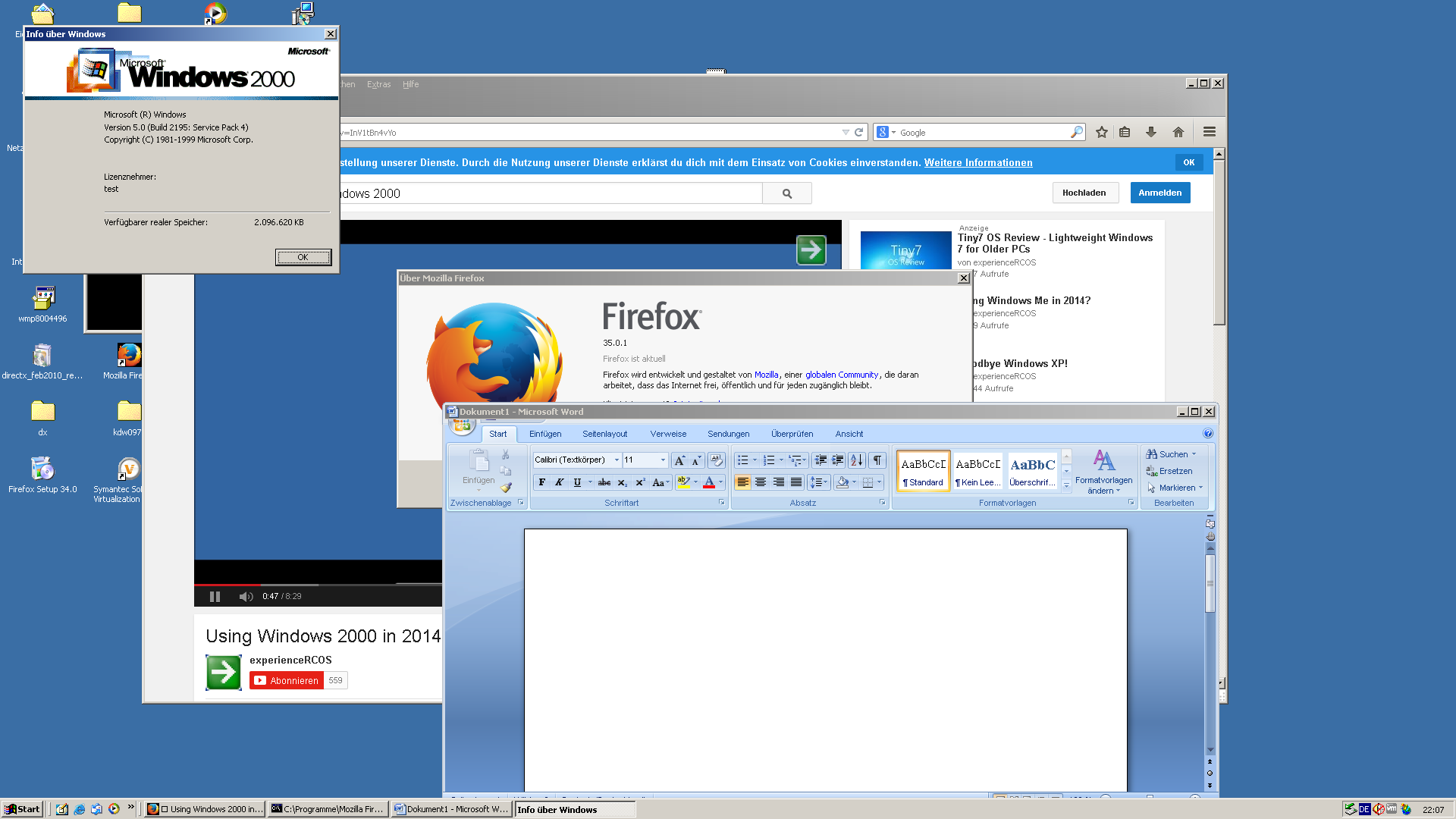Apply strikethrough in Word ribbon
Image resolution: width=1456 pixels, height=819 pixels.
coord(604,482)
